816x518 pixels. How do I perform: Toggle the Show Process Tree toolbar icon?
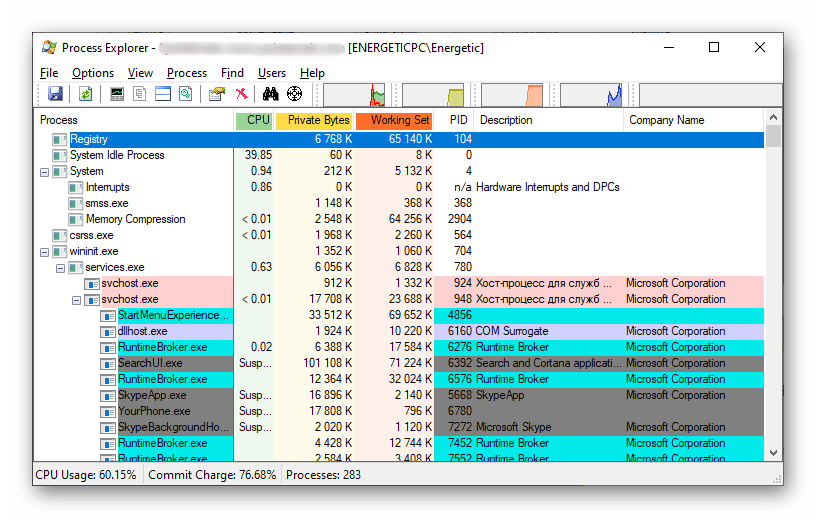tap(139, 94)
